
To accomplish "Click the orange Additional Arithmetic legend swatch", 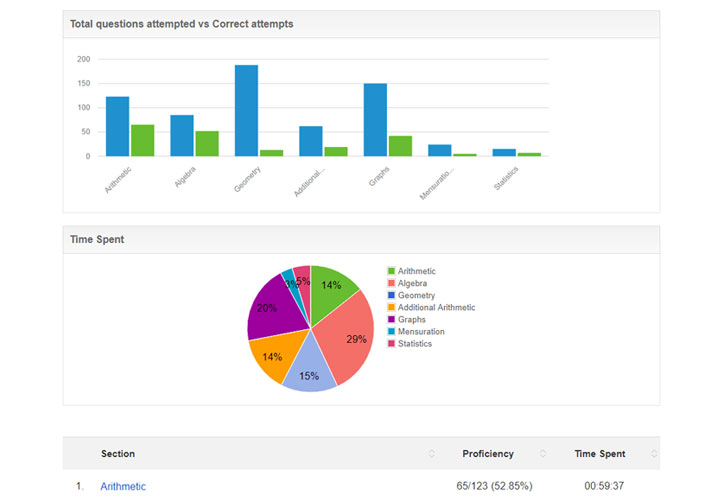I will coord(391,308).
